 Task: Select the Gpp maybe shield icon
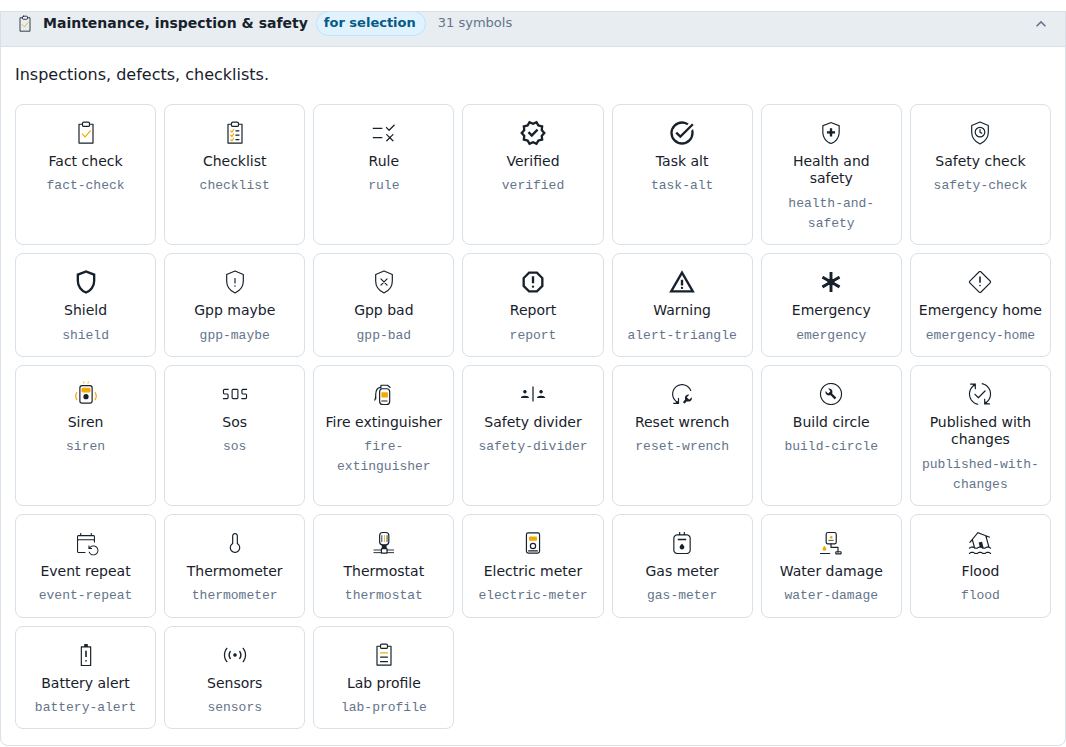(235, 281)
